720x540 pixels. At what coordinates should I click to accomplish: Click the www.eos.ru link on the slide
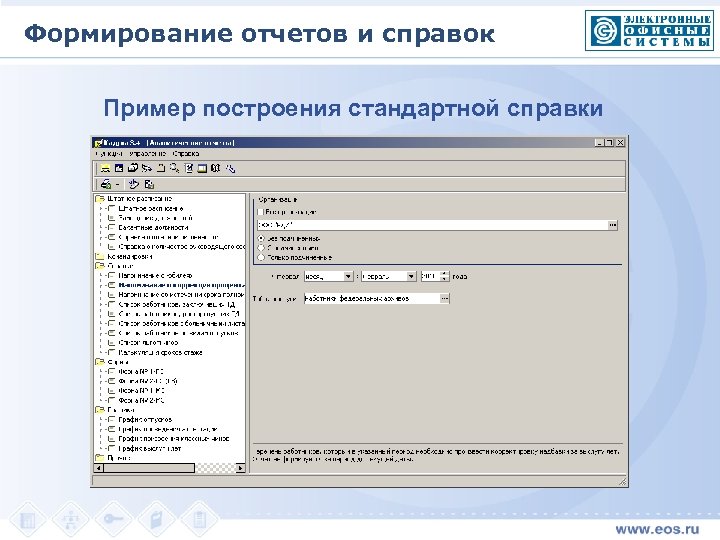click(657, 529)
